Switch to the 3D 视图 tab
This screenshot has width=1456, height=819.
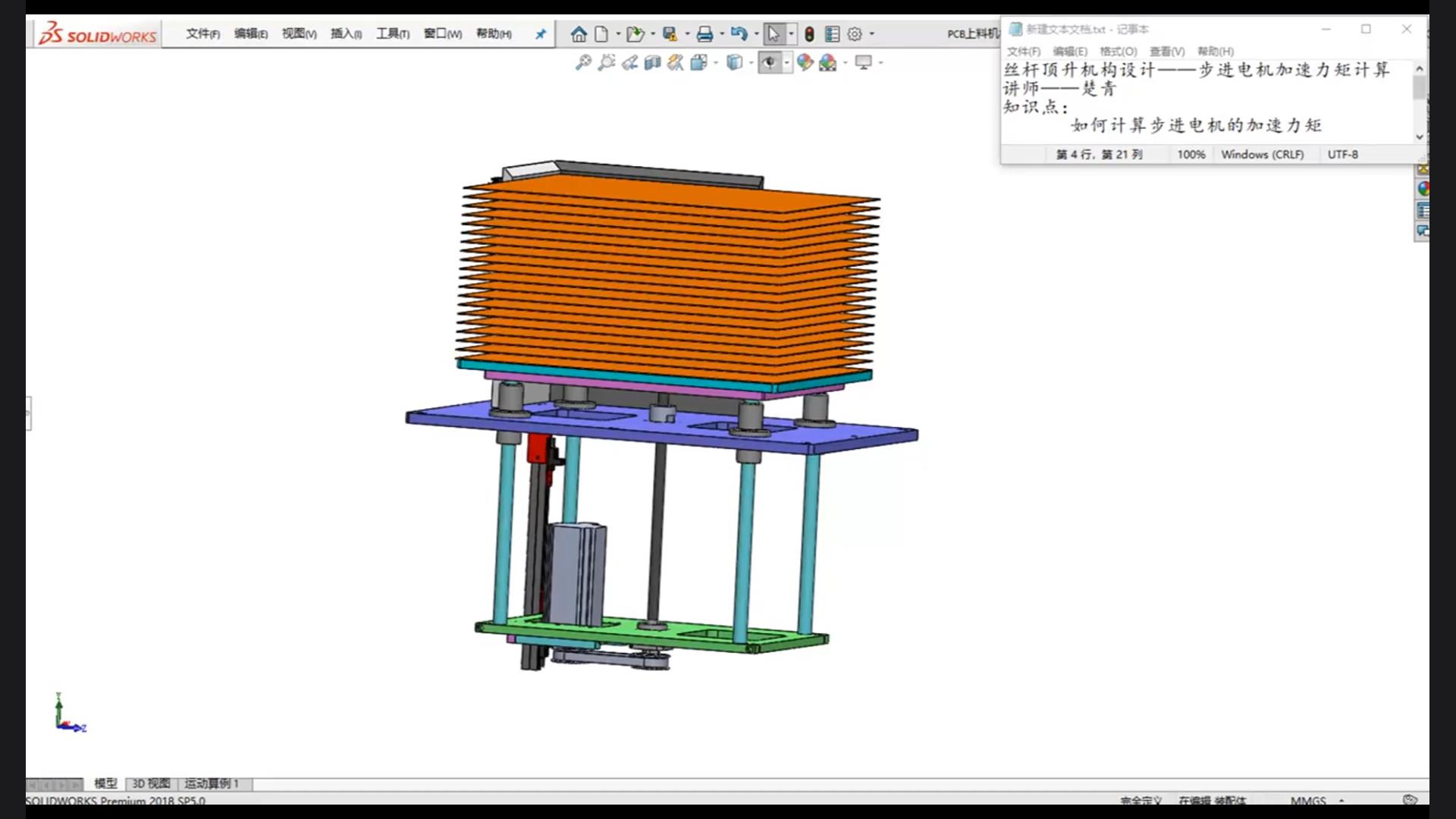[x=151, y=783]
